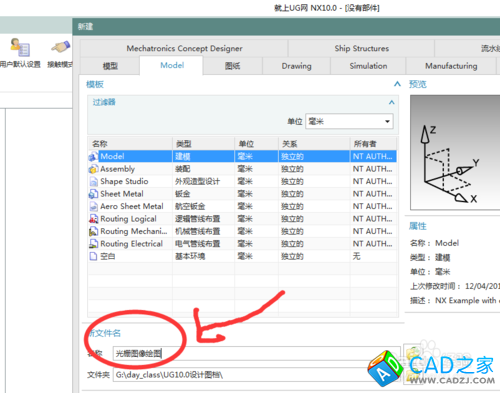This screenshot has width=500, height=393.
Task: Sort by the 所有者 column header
Action: 374,144
